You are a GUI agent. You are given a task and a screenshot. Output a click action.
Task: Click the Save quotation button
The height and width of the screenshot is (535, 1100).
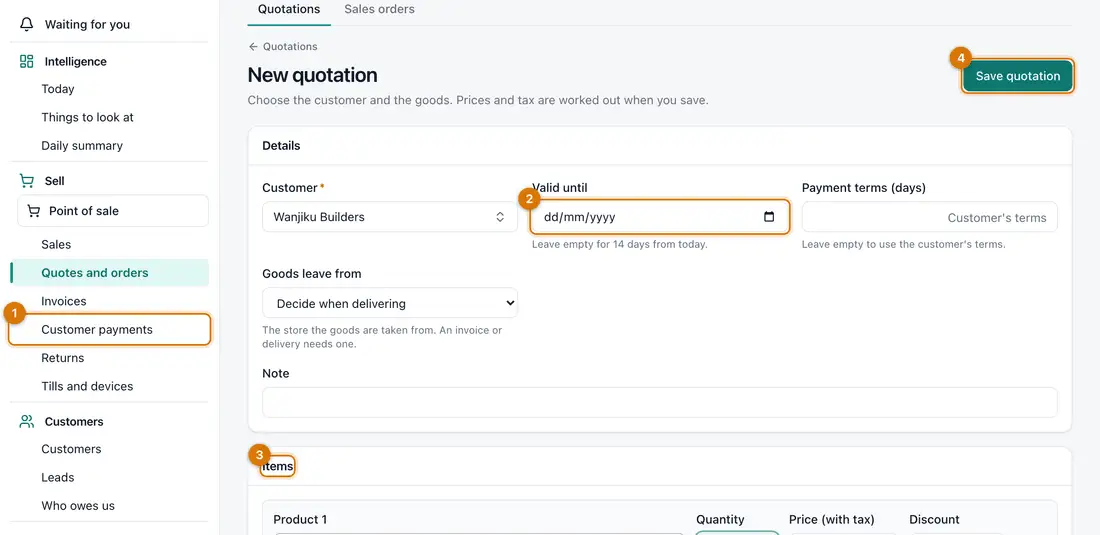tap(1017, 76)
